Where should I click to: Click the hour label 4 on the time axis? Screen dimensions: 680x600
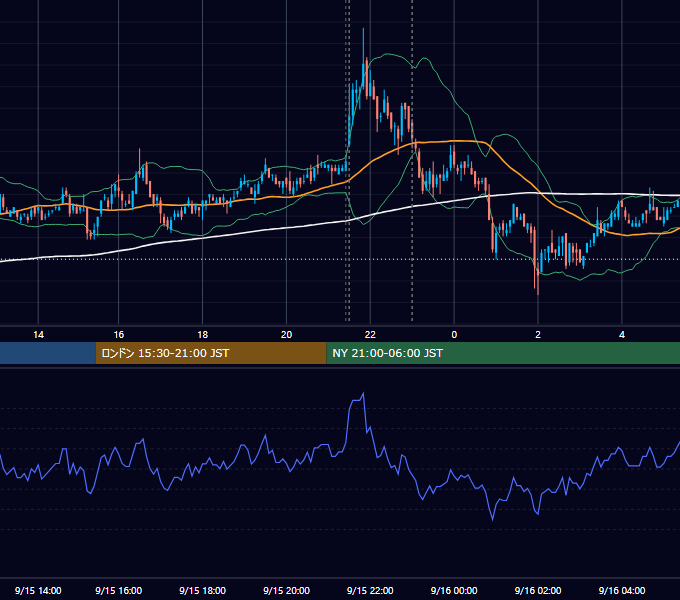point(622,335)
